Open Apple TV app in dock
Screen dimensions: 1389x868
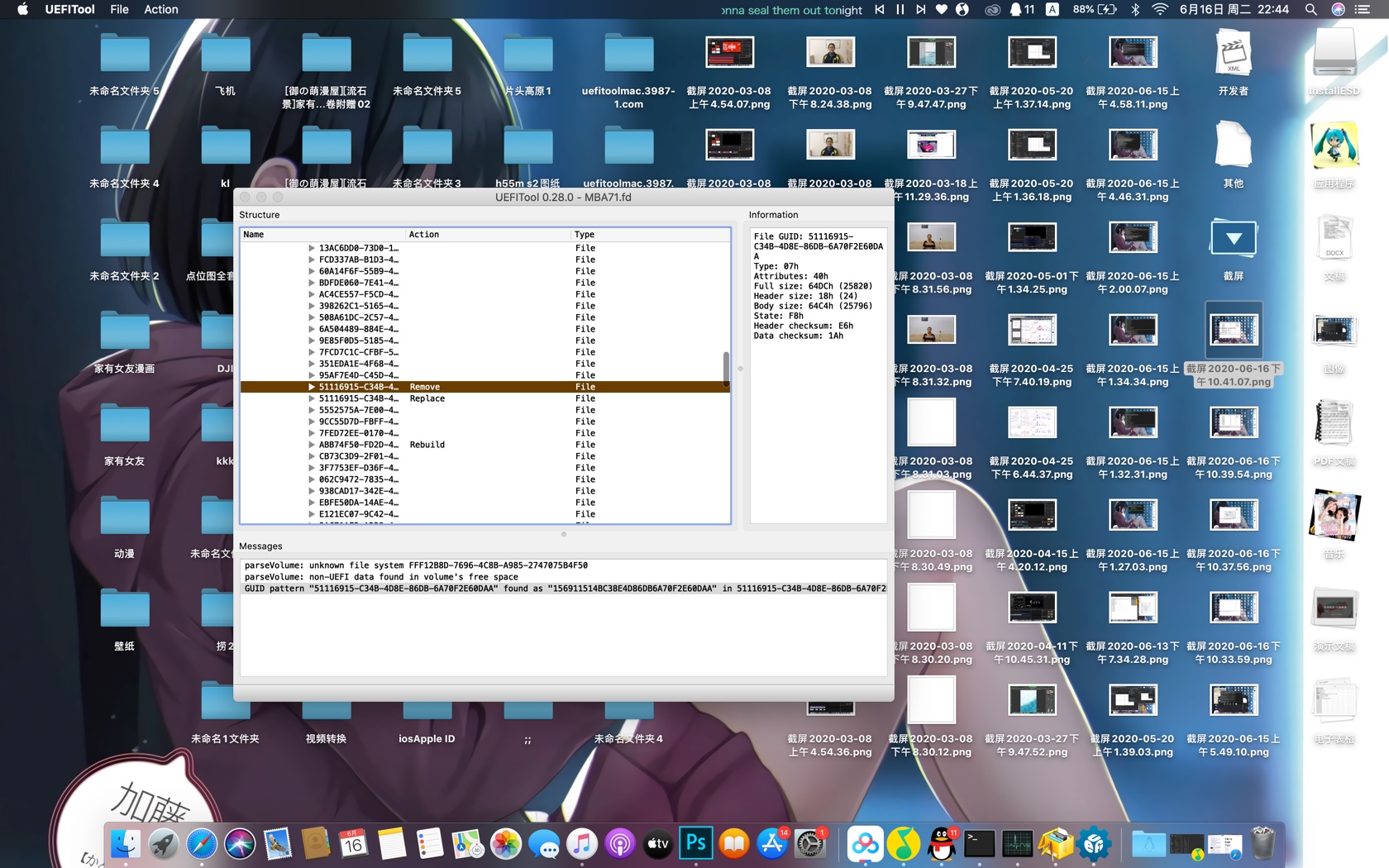point(658,844)
